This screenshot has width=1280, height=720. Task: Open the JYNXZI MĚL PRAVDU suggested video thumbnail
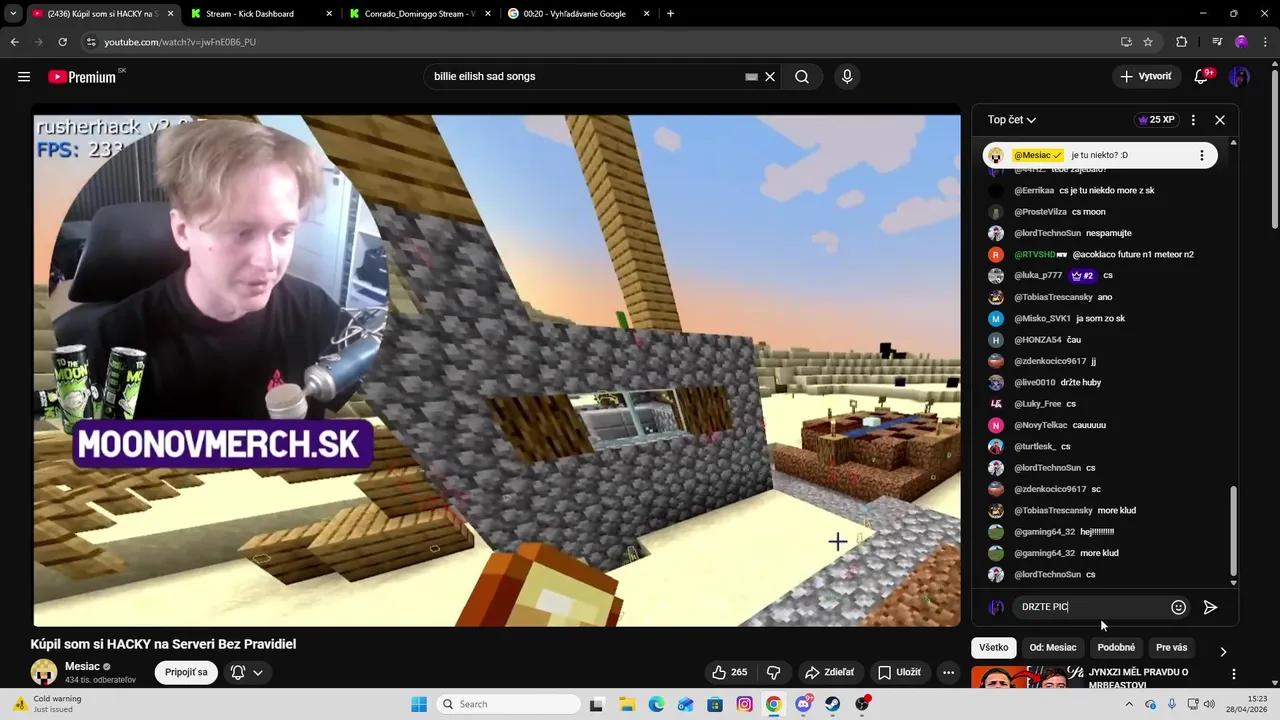click(1026, 678)
